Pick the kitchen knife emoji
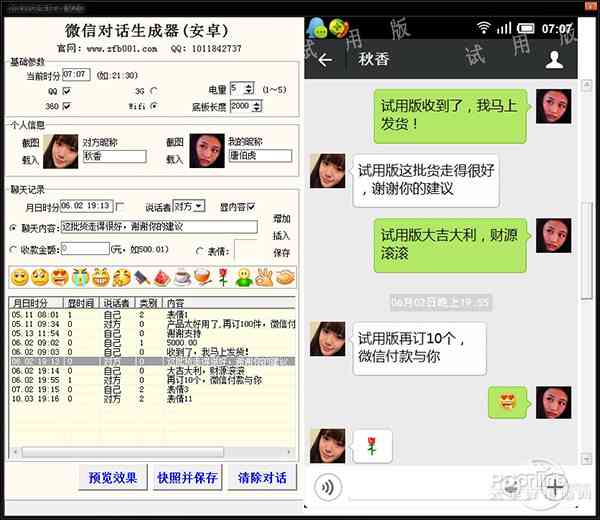600x520 pixels. coord(141,277)
